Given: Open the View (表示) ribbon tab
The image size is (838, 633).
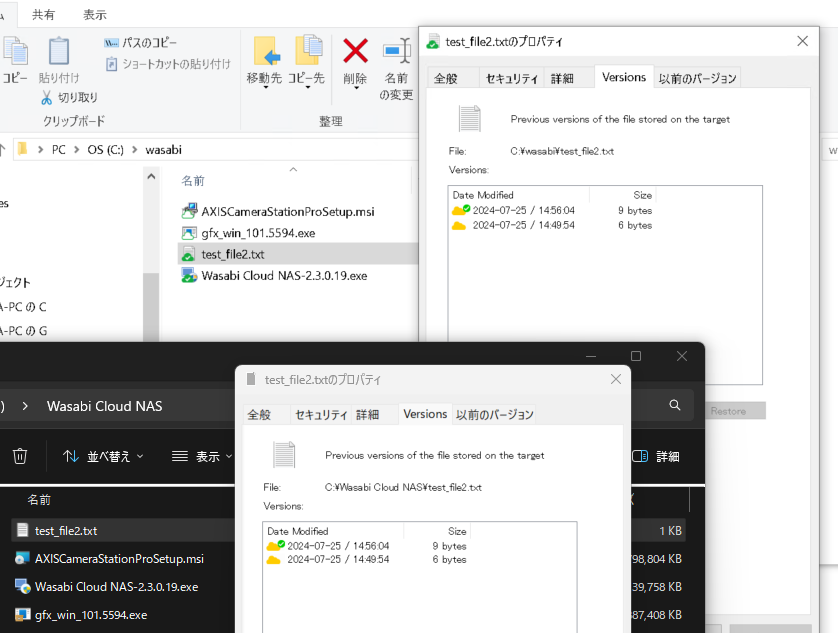Looking at the screenshot, I should click(95, 14).
